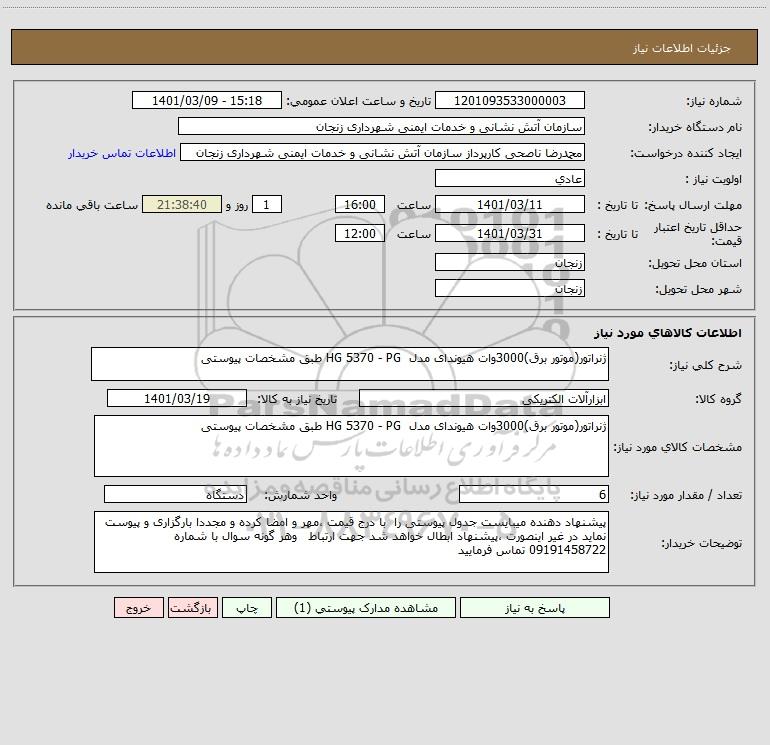This screenshot has height=745, width=770.
Task: Click the deadline time field 16:00
Action: (359, 204)
